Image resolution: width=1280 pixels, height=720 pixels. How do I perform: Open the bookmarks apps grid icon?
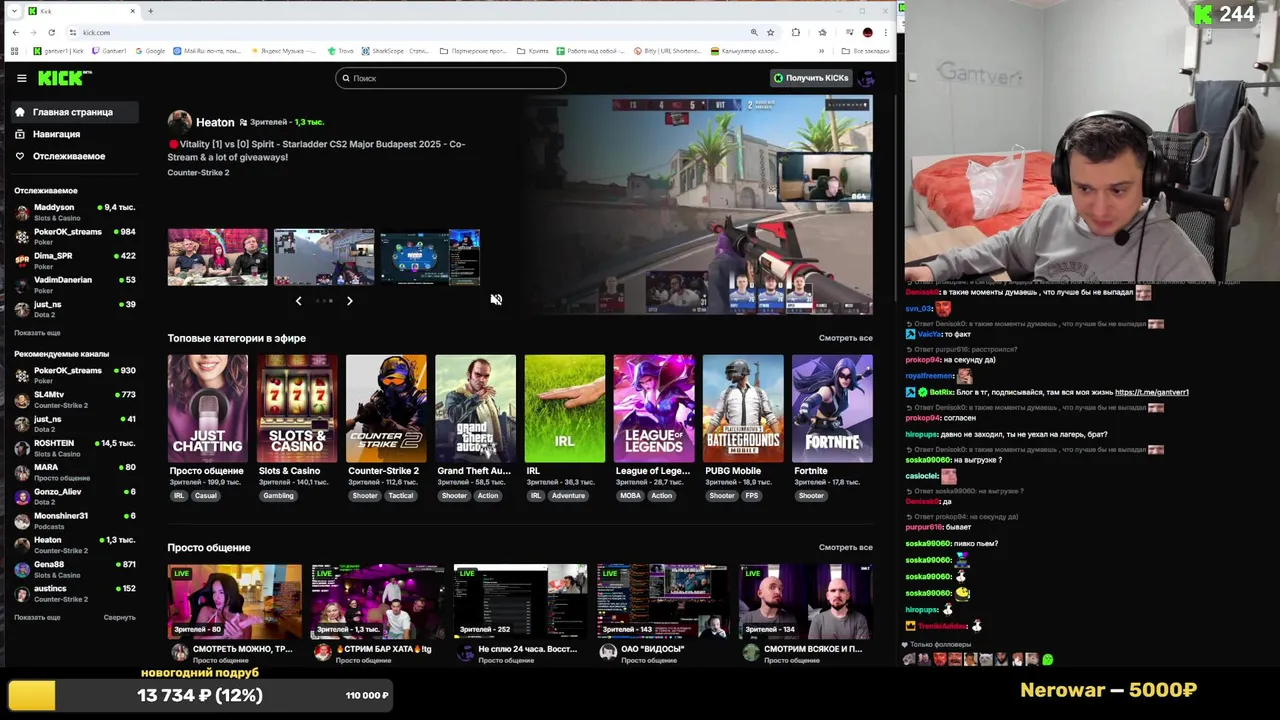[16, 51]
